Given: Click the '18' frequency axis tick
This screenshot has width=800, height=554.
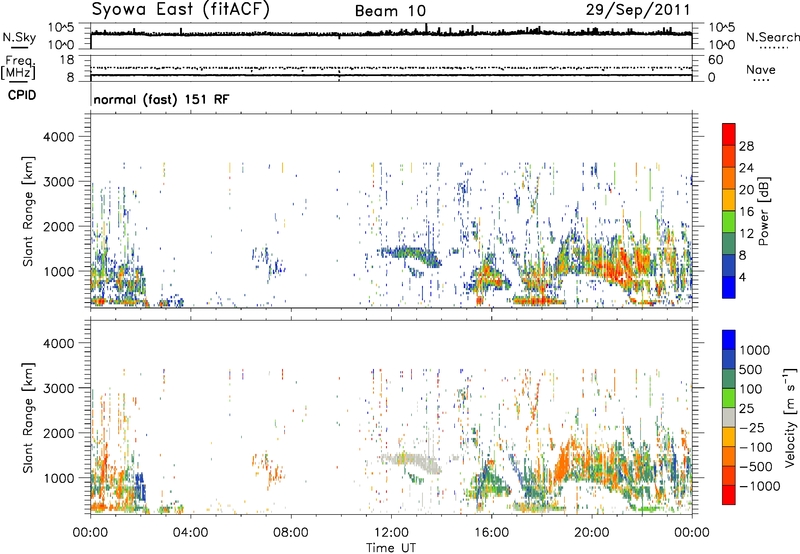Looking at the screenshot, I should [67, 60].
